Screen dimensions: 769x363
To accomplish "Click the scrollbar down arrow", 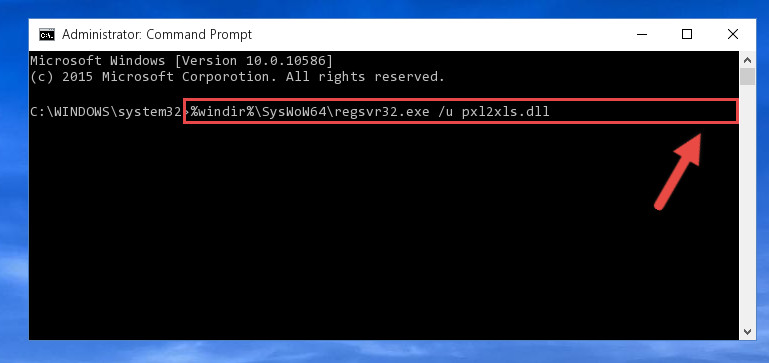I will point(747,332).
